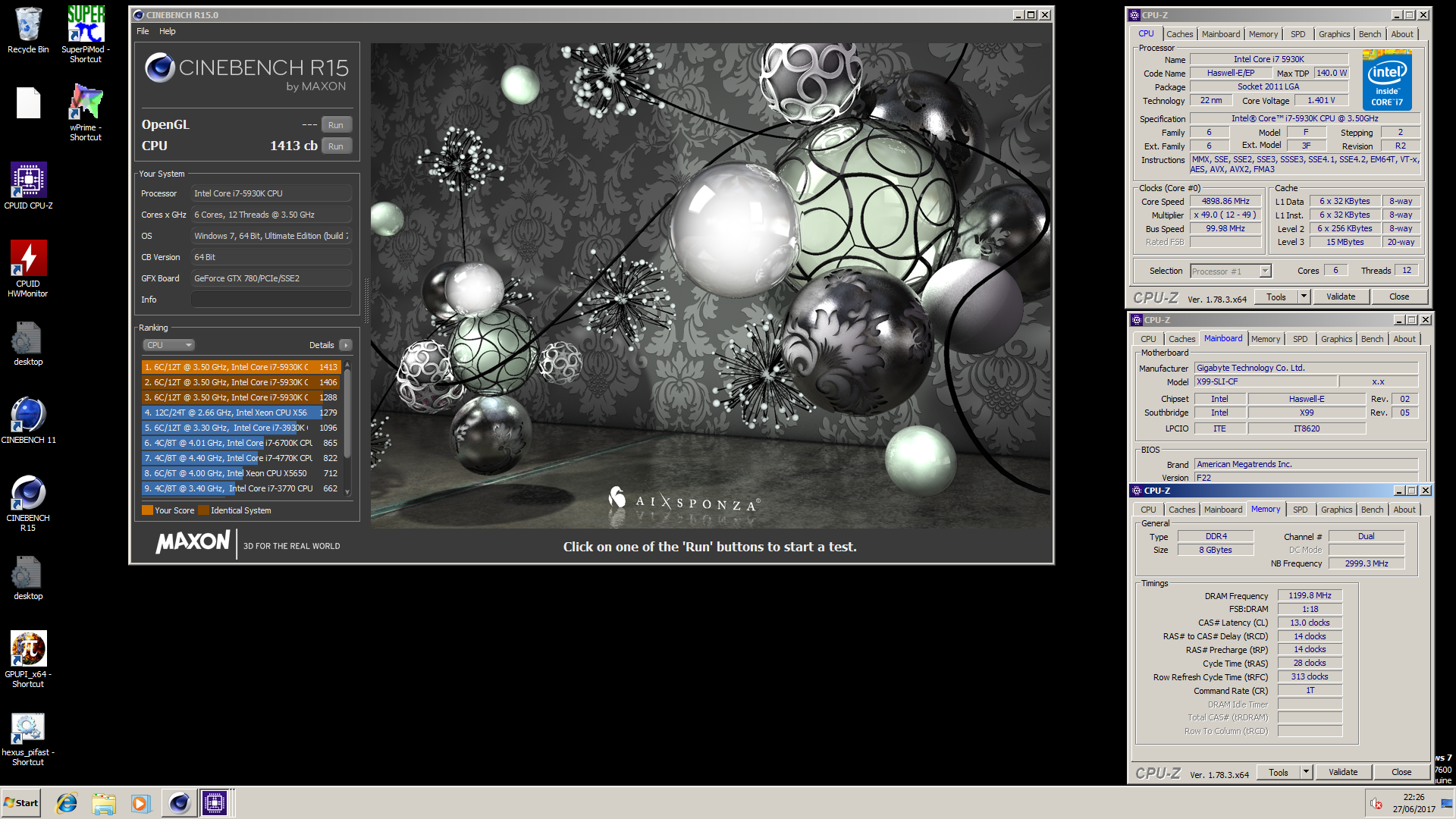The width and height of the screenshot is (1456, 819).
Task: Open the CPU ranking type dropdown
Action: point(168,345)
